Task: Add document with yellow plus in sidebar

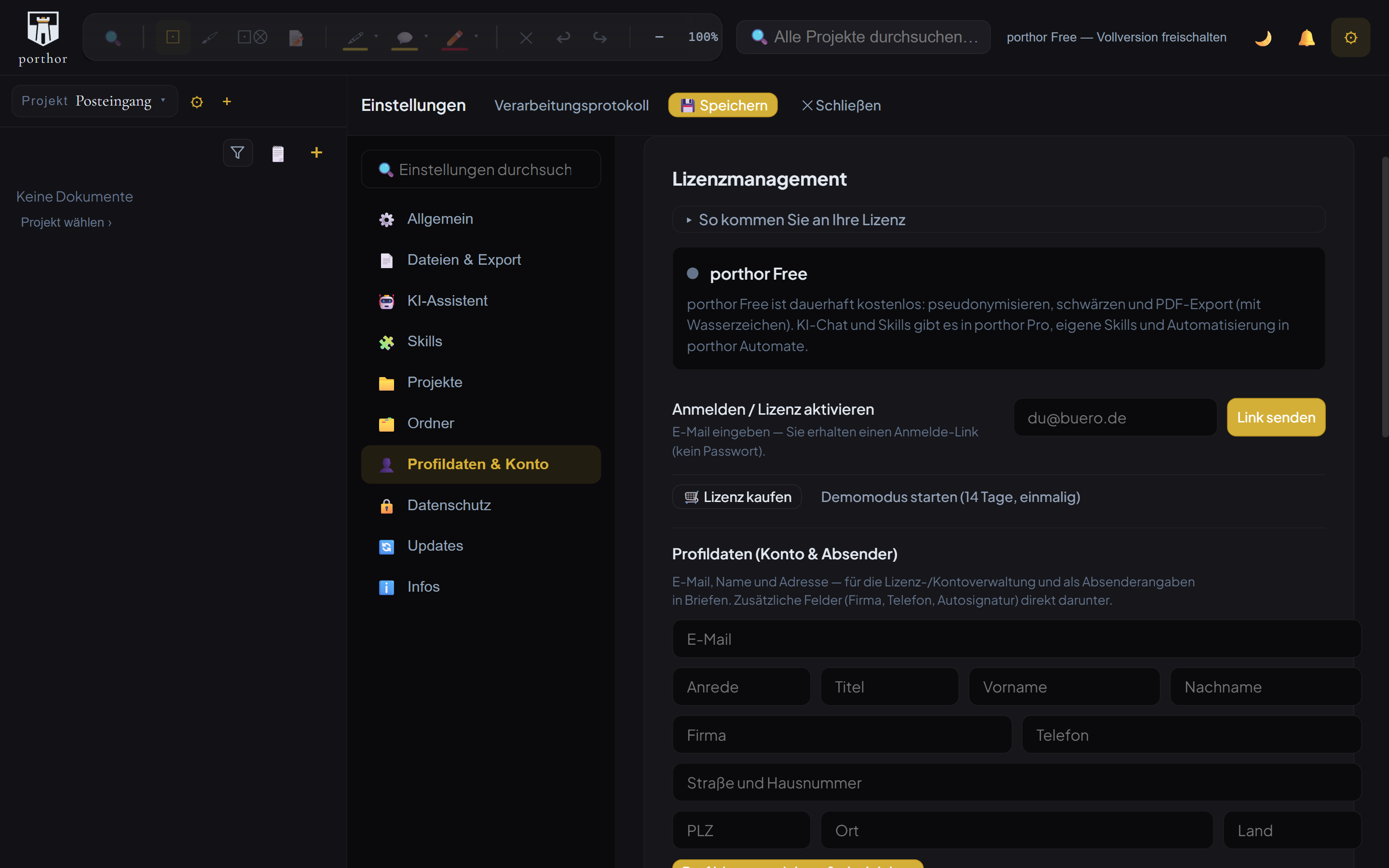Action: (x=316, y=152)
